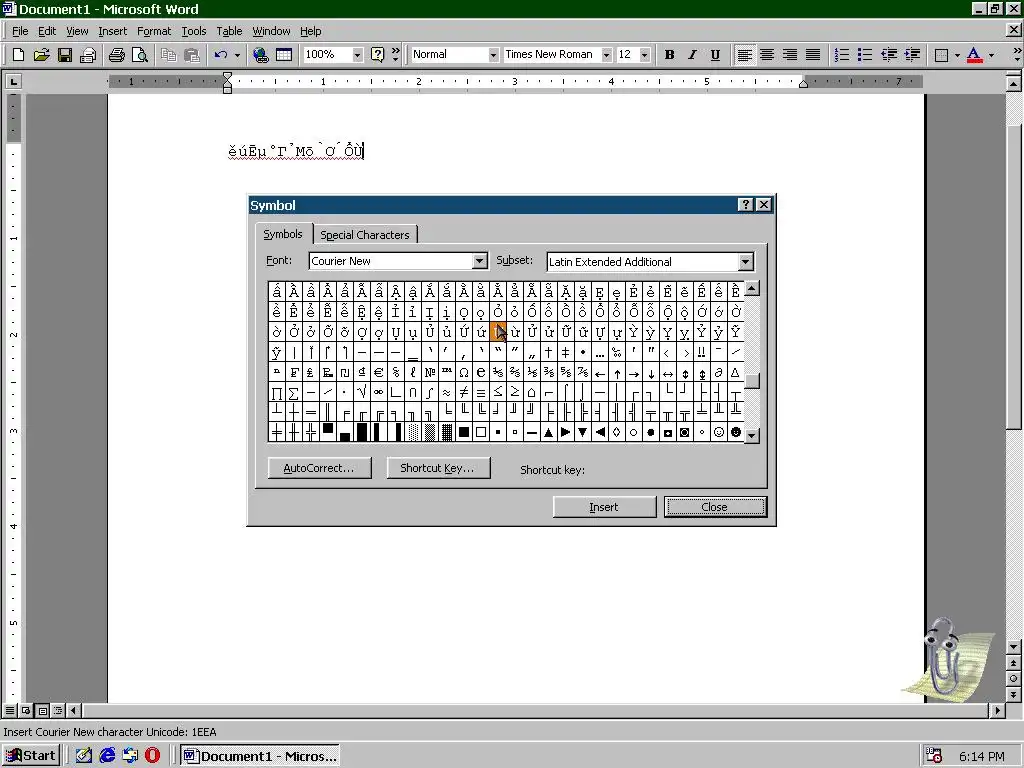Image resolution: width=1024 pixels, height=768 pixels.
Task: Click Close button in Symbol dialog
Action: point(715,507)
